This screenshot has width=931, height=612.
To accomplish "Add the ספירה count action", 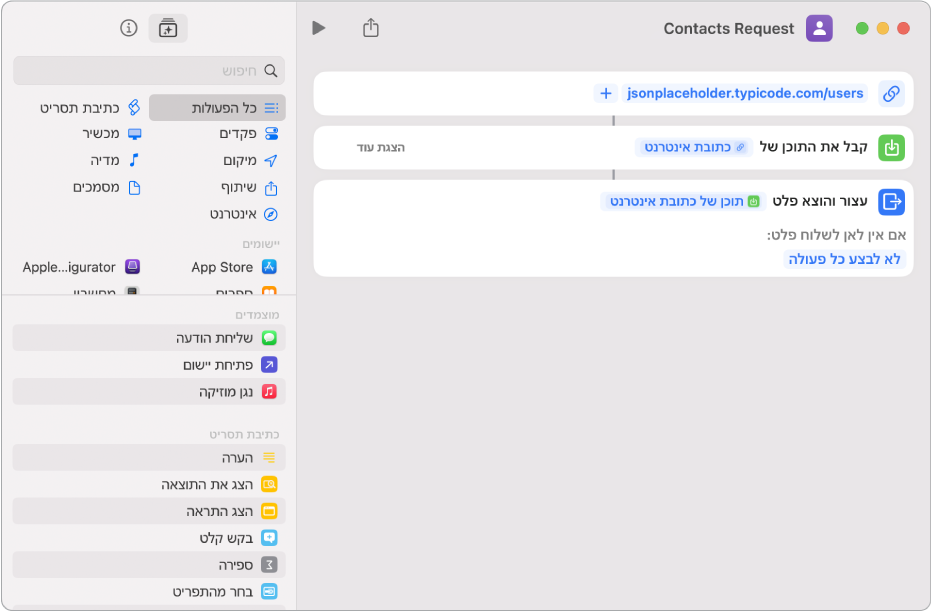I will tap(149, 565).
